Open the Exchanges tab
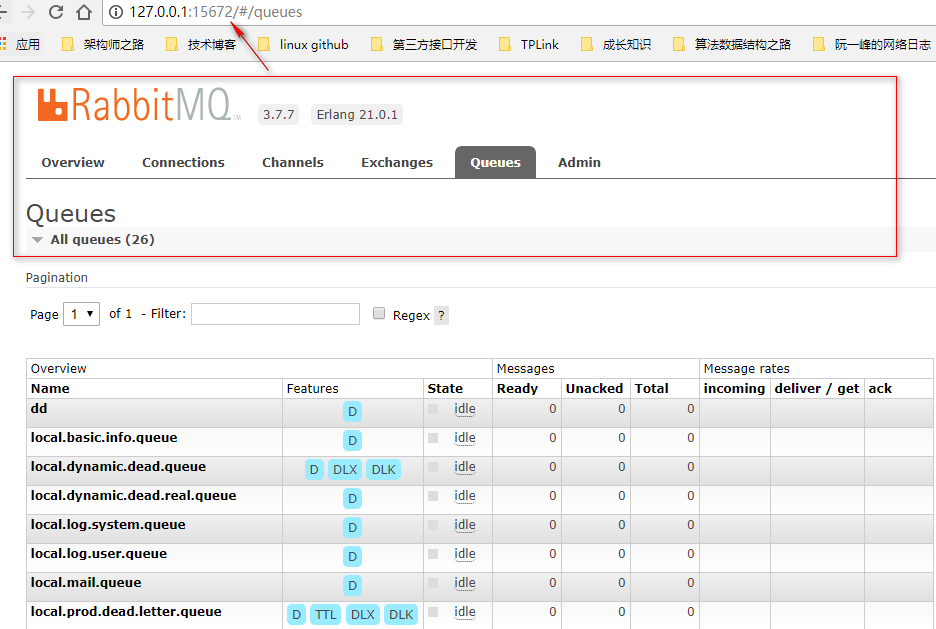936x629 pixels. point(396,162)
